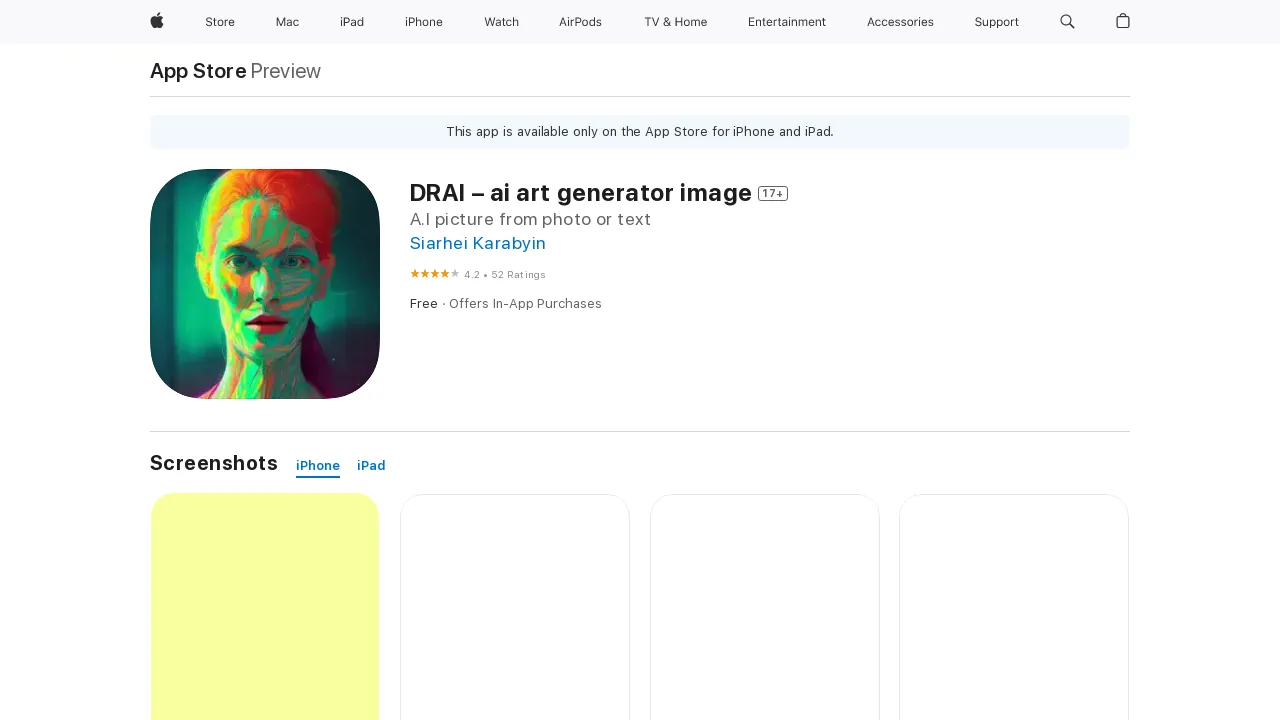Screen dimensions: 1280x720
Task: Open Siarhei Karabyin developer link
Action: [478, 243]
